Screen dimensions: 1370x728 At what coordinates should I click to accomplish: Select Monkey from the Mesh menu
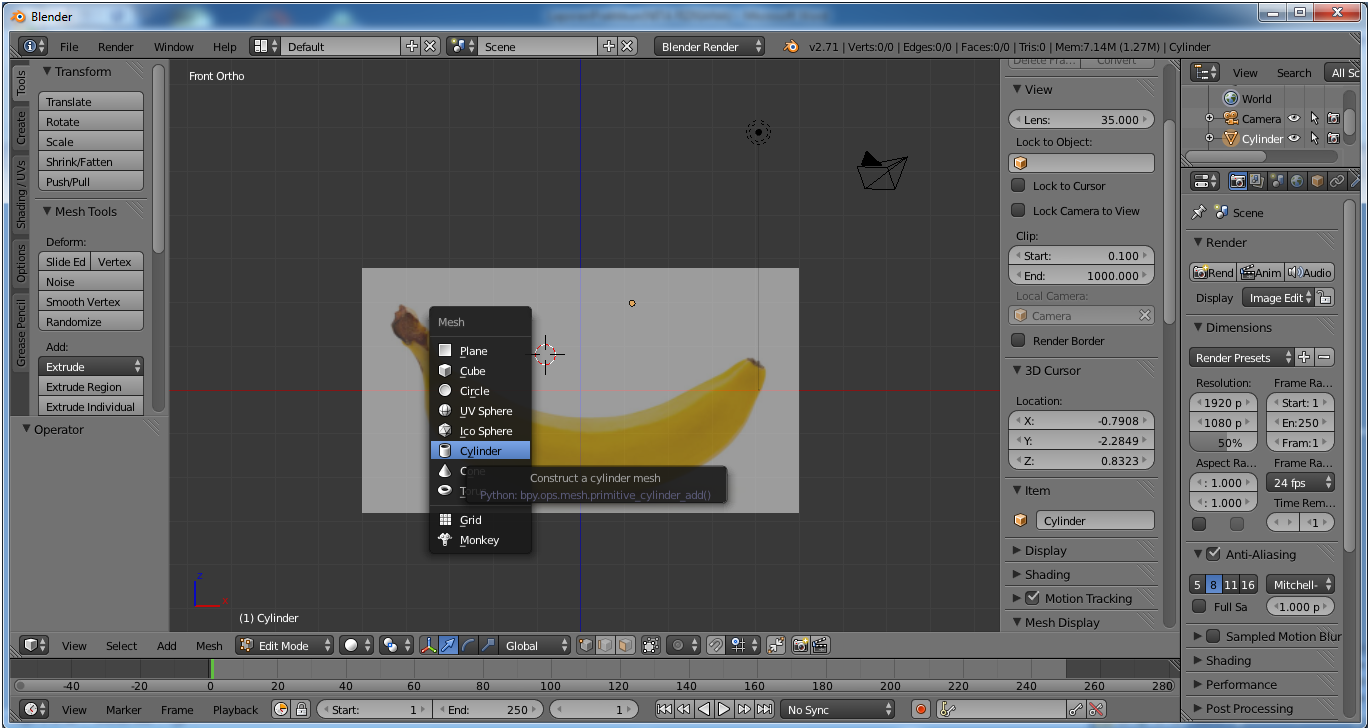(x=479, y=540)
